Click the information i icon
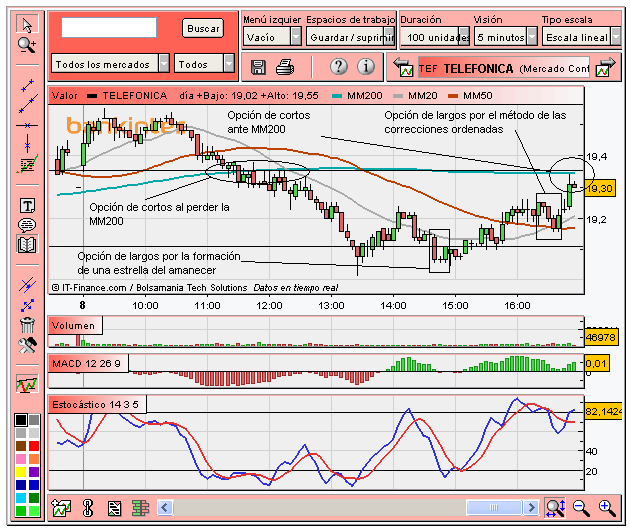Screen dimensions: 630x532 click(x=366, y=66)
